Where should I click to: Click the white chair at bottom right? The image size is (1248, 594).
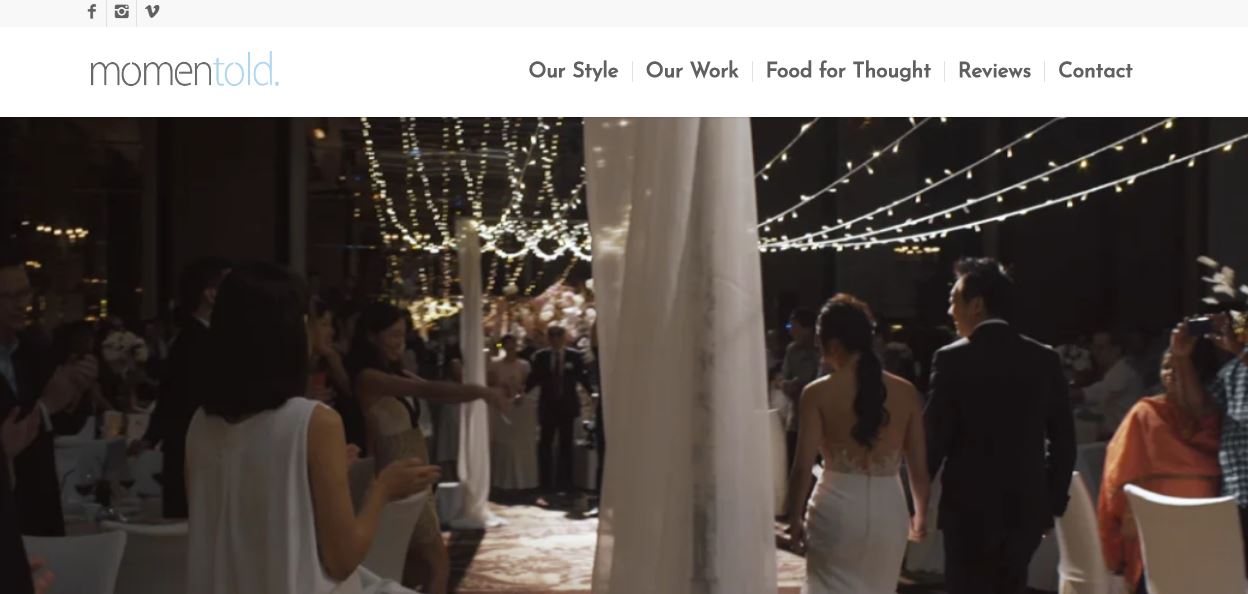coord(1185,540)
